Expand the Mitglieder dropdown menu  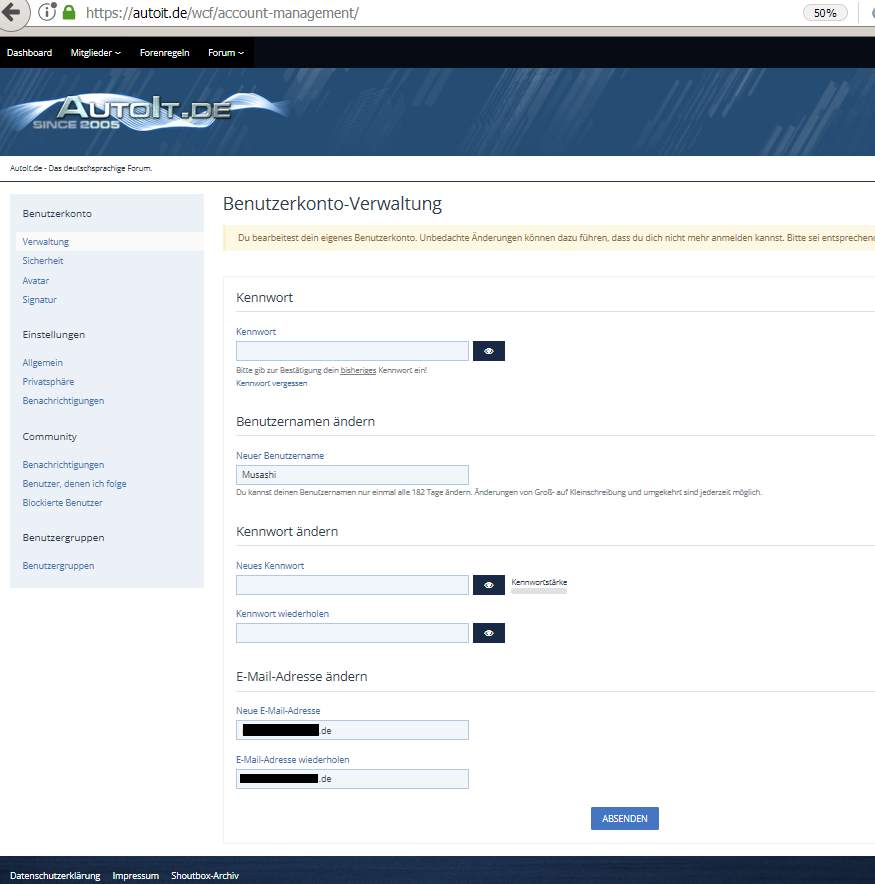(x=96, y=53)
